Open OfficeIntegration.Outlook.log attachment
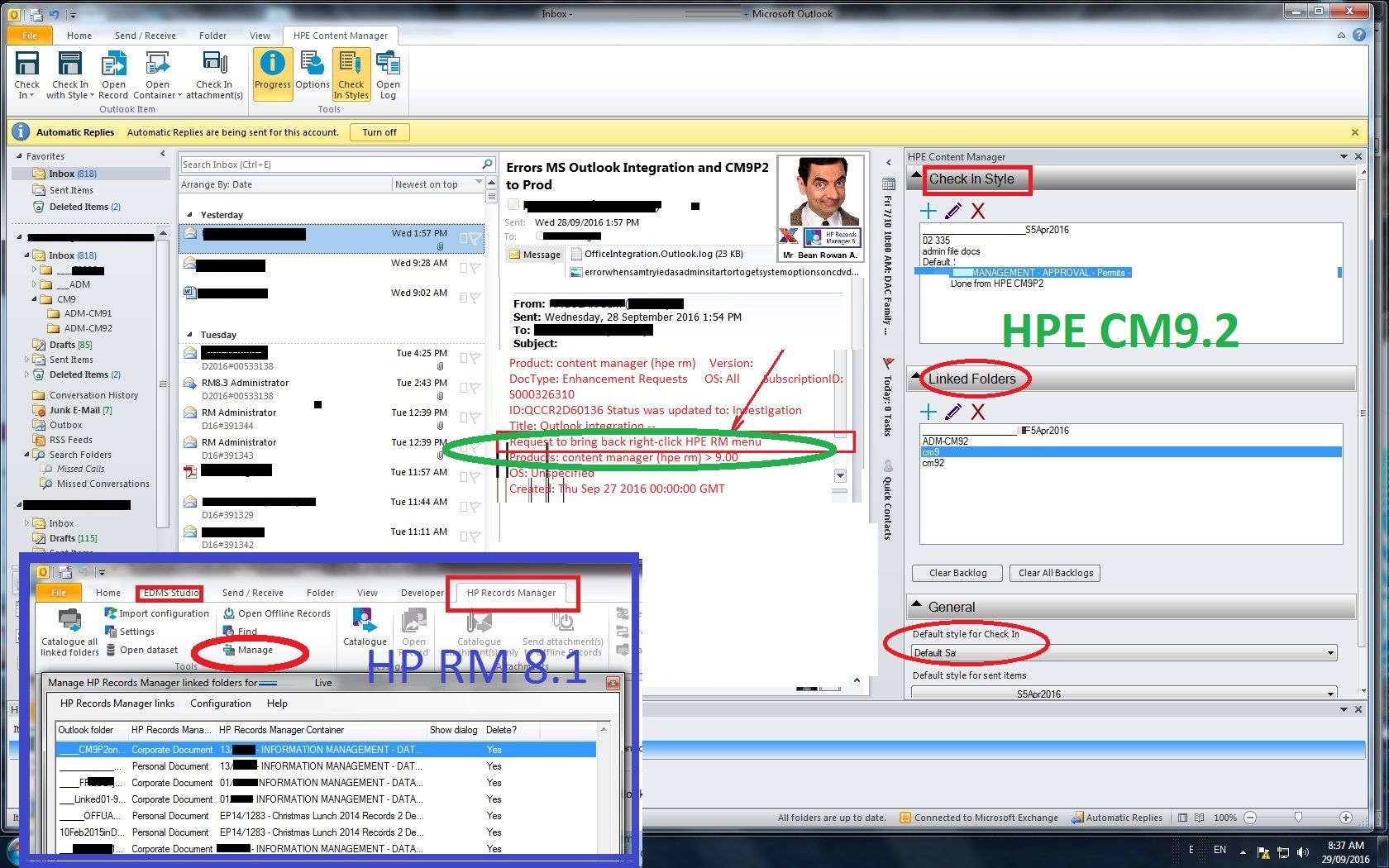This screenshot has width=1389, height=868. click(657, 254)
